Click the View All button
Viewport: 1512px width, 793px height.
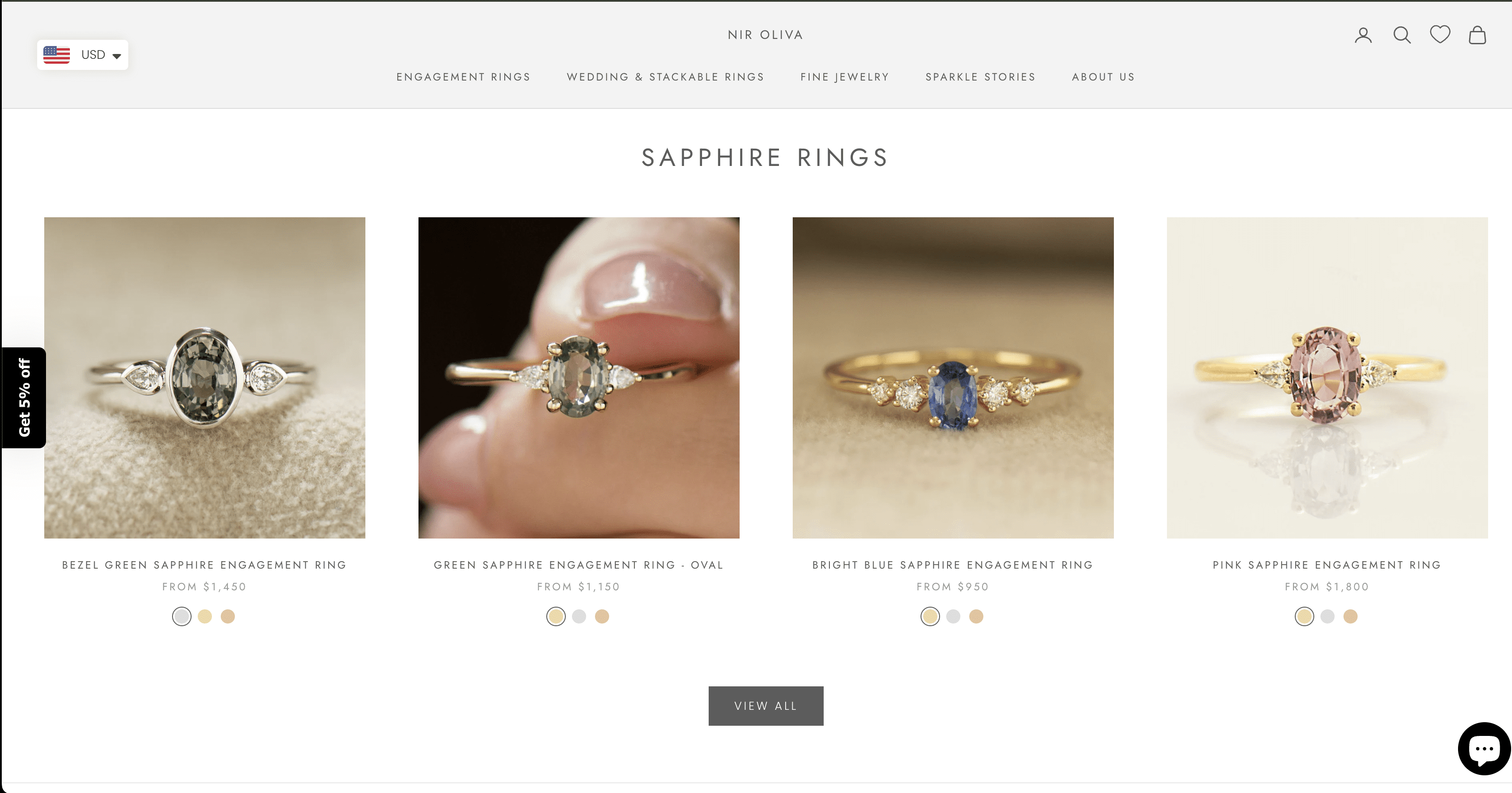[x=765, y=705]
